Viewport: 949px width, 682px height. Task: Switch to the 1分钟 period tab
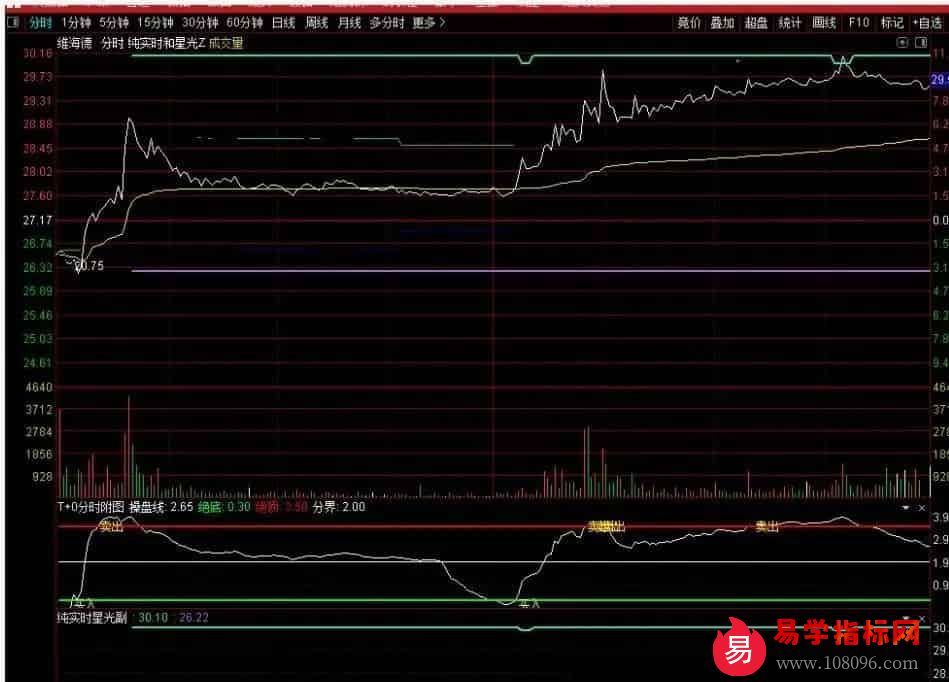[x=76, y=22]
